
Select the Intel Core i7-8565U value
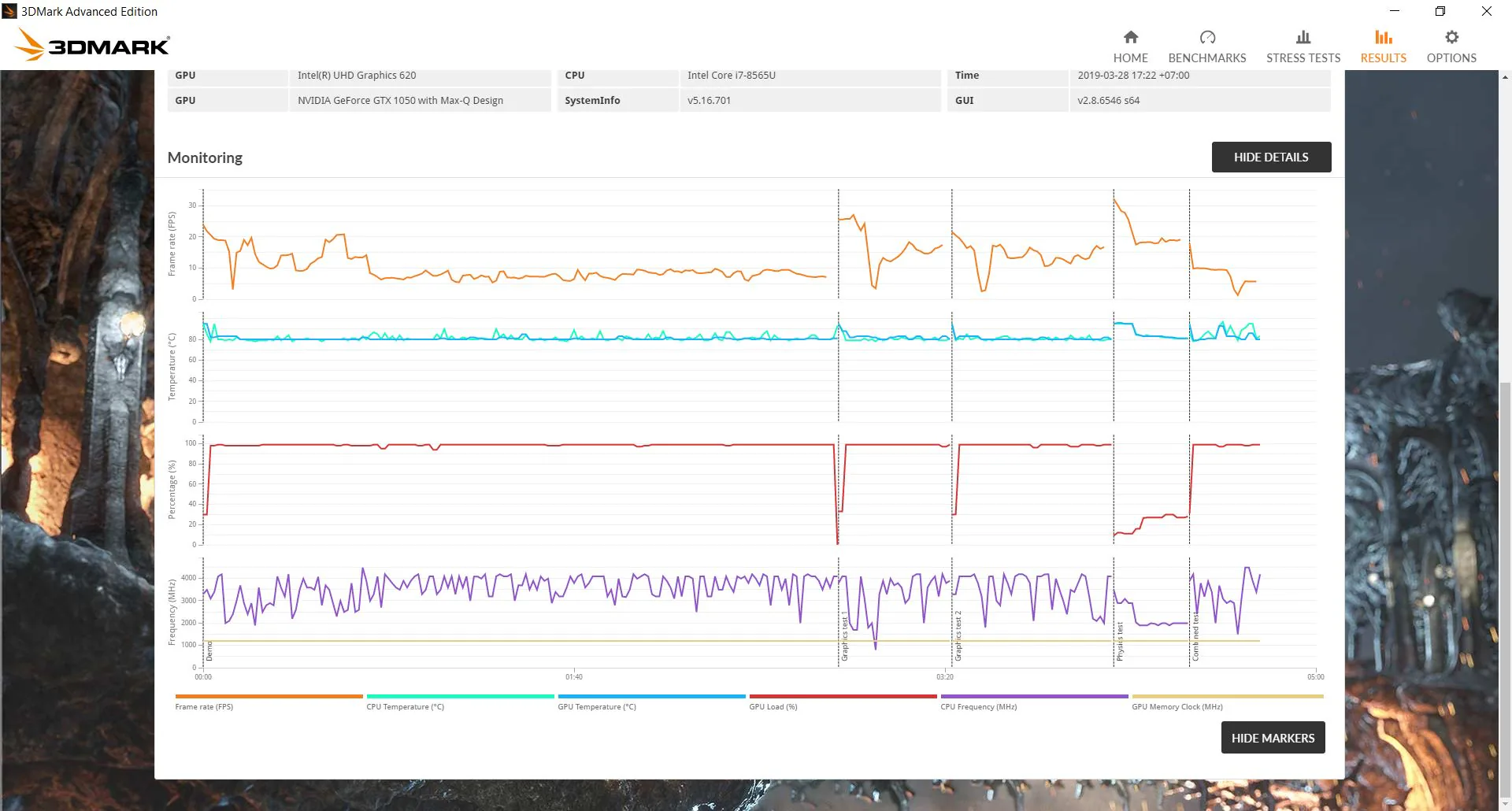[731, 76]
